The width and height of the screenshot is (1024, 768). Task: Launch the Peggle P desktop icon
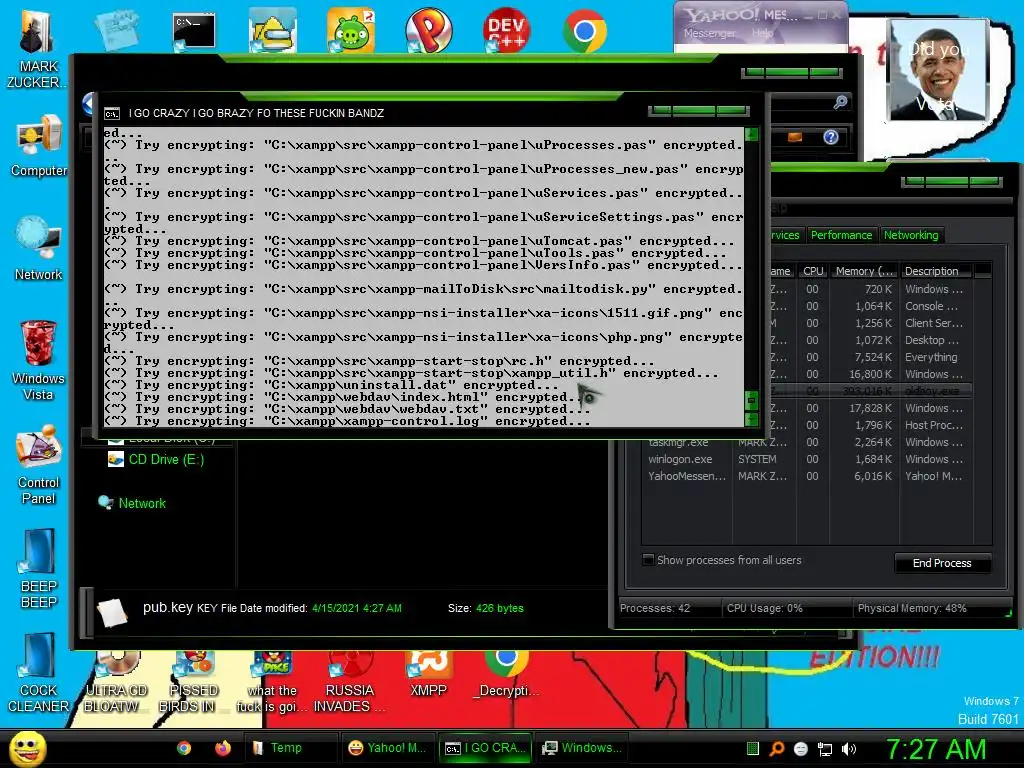coord(428,30)
